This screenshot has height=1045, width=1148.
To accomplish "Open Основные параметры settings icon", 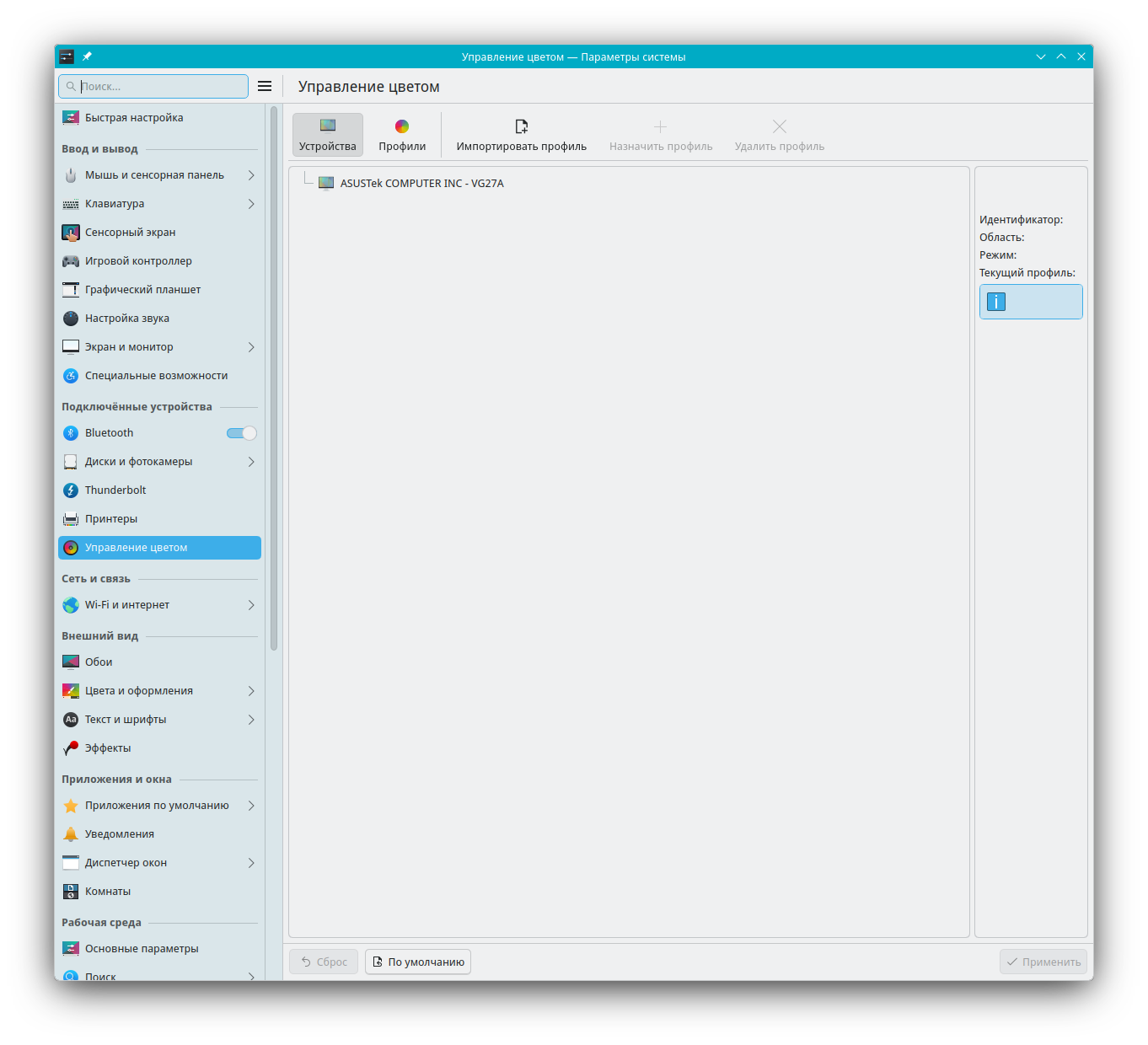I will [x=71, y=949].
